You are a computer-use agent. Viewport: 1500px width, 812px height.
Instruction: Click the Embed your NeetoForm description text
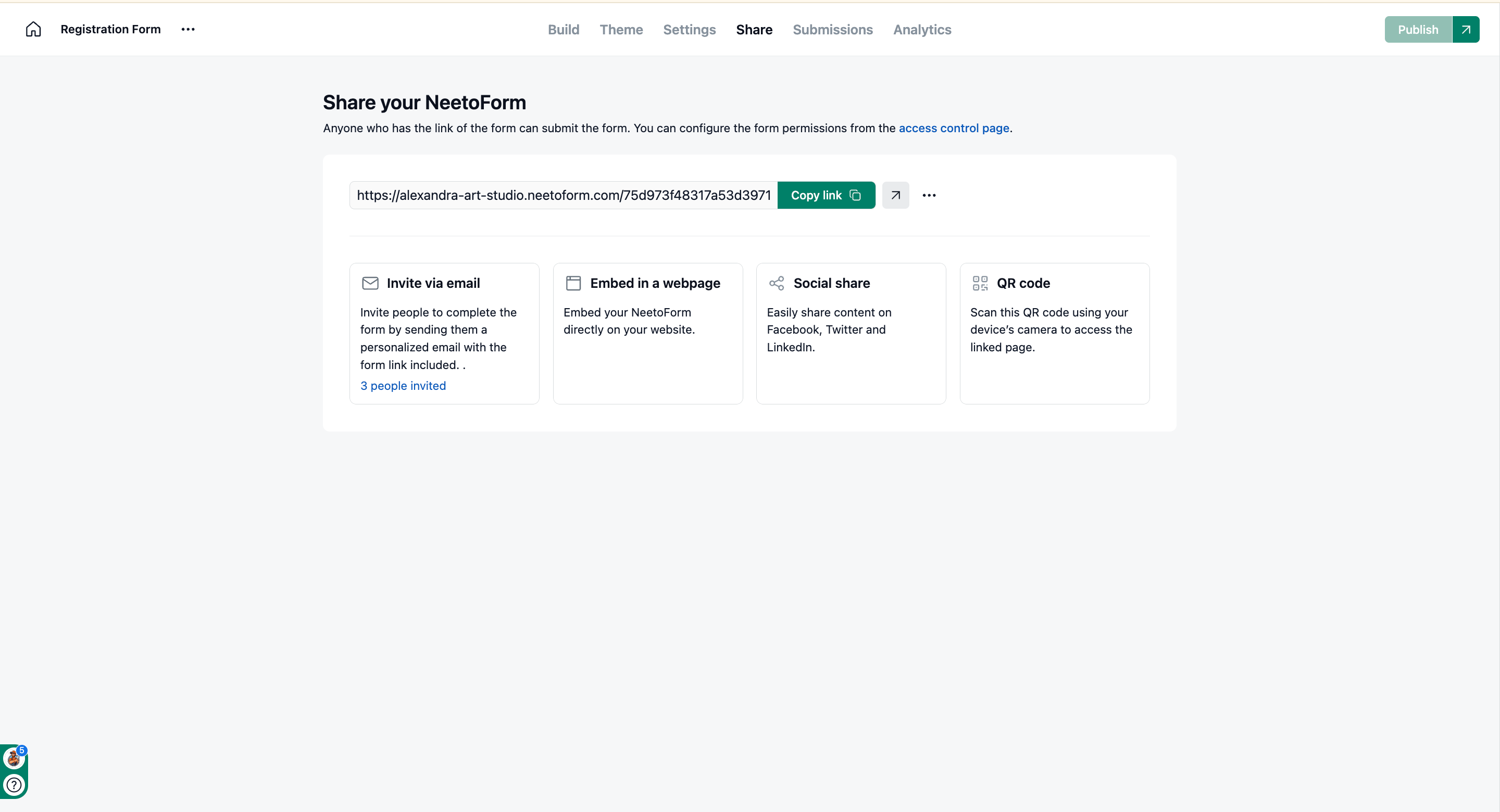click(628, 321)
